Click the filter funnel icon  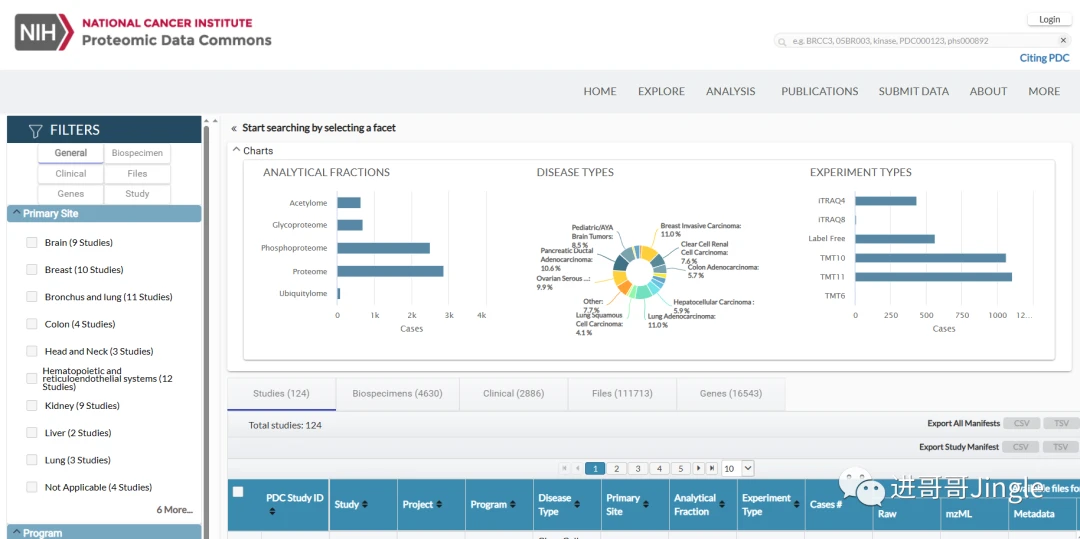click(35, 130)
